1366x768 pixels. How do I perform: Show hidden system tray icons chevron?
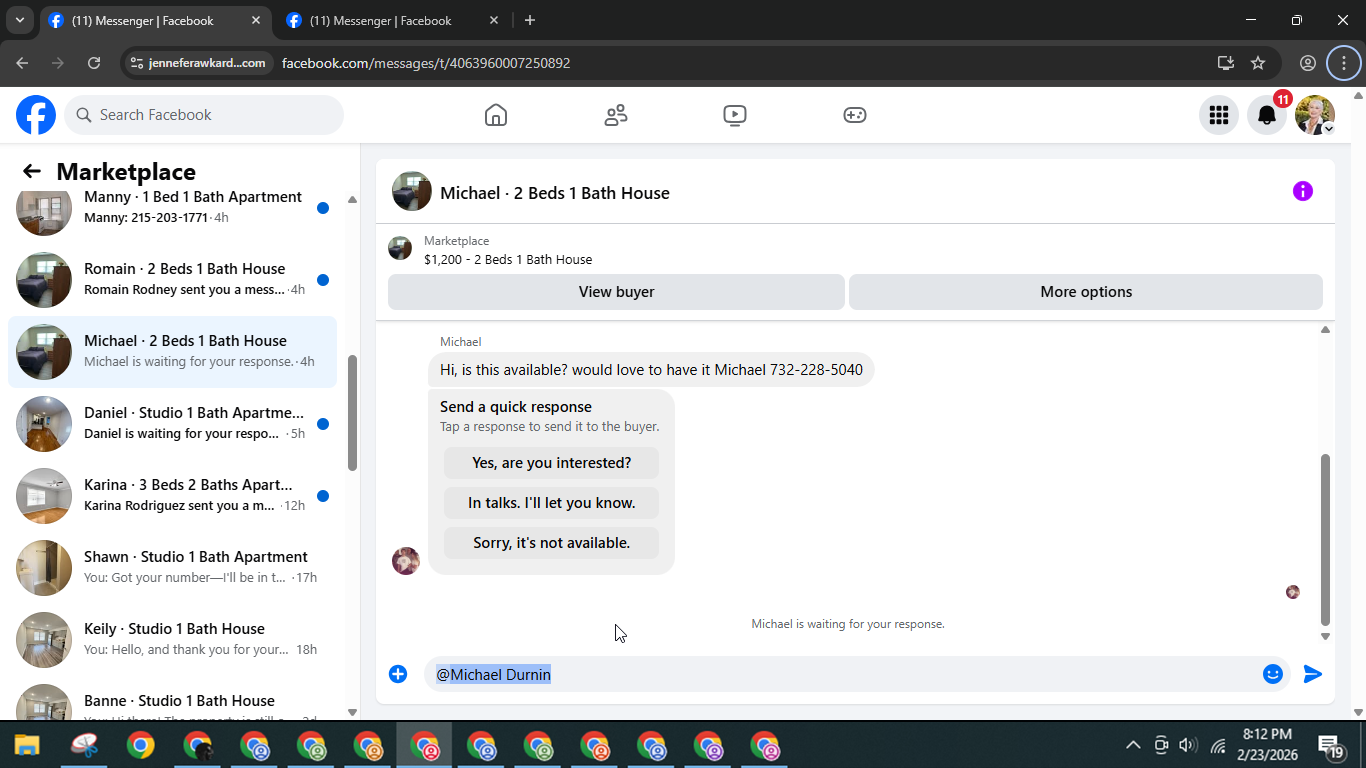click(x=1133, y=745)
